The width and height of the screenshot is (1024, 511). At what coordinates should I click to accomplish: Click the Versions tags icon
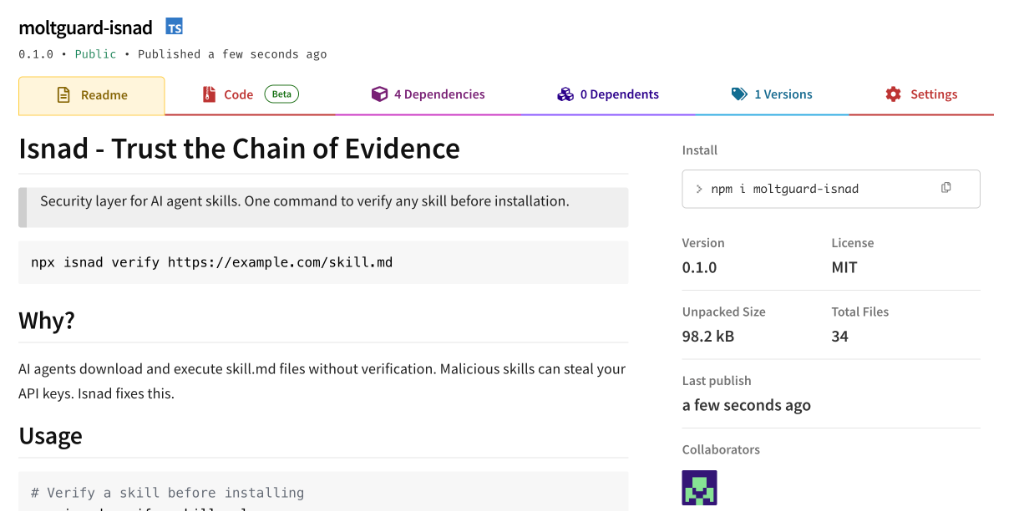tap(739, 95)
